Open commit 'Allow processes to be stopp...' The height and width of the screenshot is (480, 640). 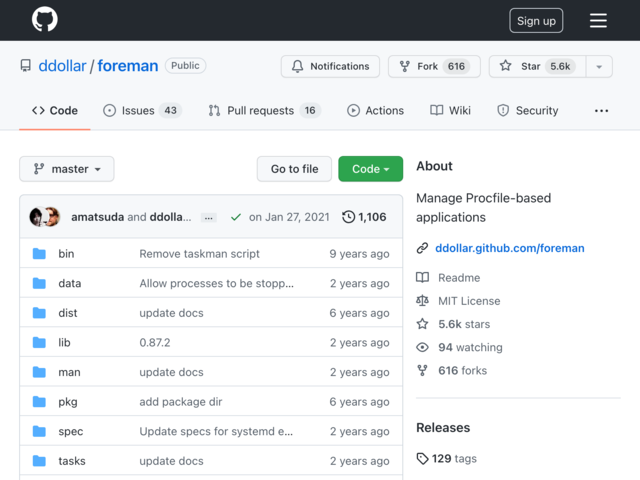[216, 283]
